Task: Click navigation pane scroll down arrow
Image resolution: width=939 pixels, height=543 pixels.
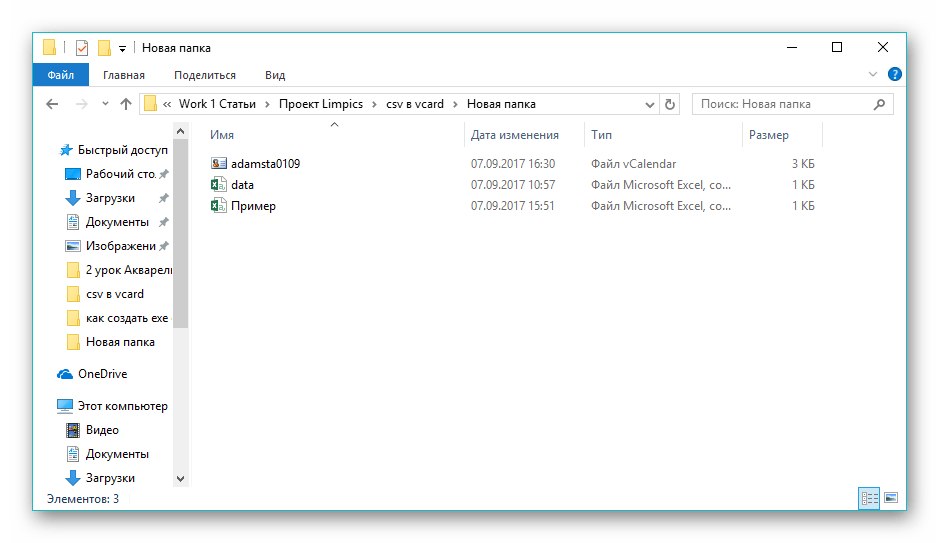Action: [180, 479]
